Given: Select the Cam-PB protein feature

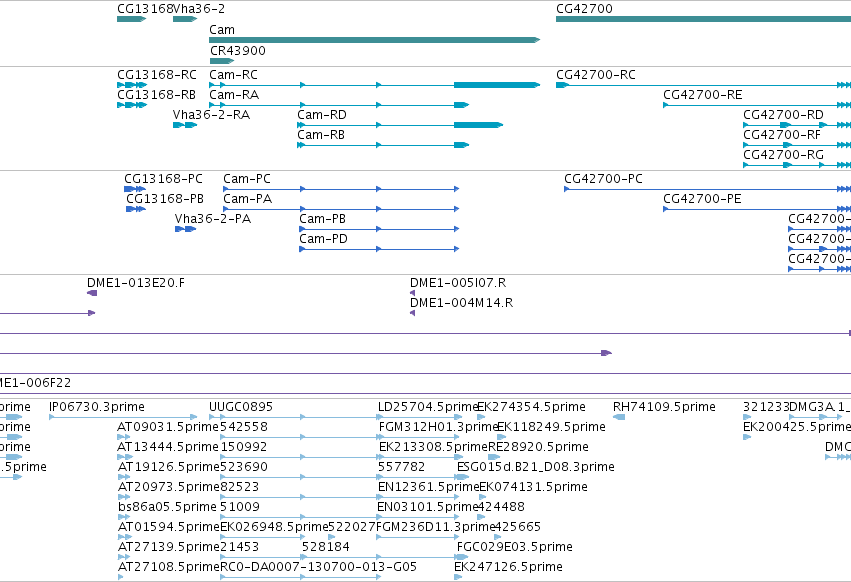Looking at the screenshot, I should click(x=379, y=229).
